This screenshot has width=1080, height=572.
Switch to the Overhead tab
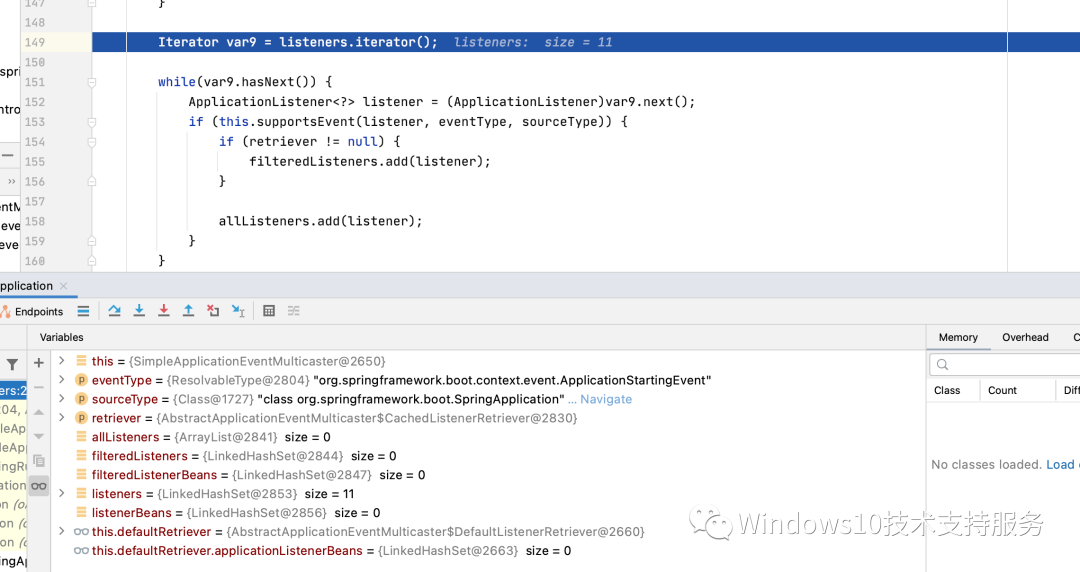pos(1025,337)
